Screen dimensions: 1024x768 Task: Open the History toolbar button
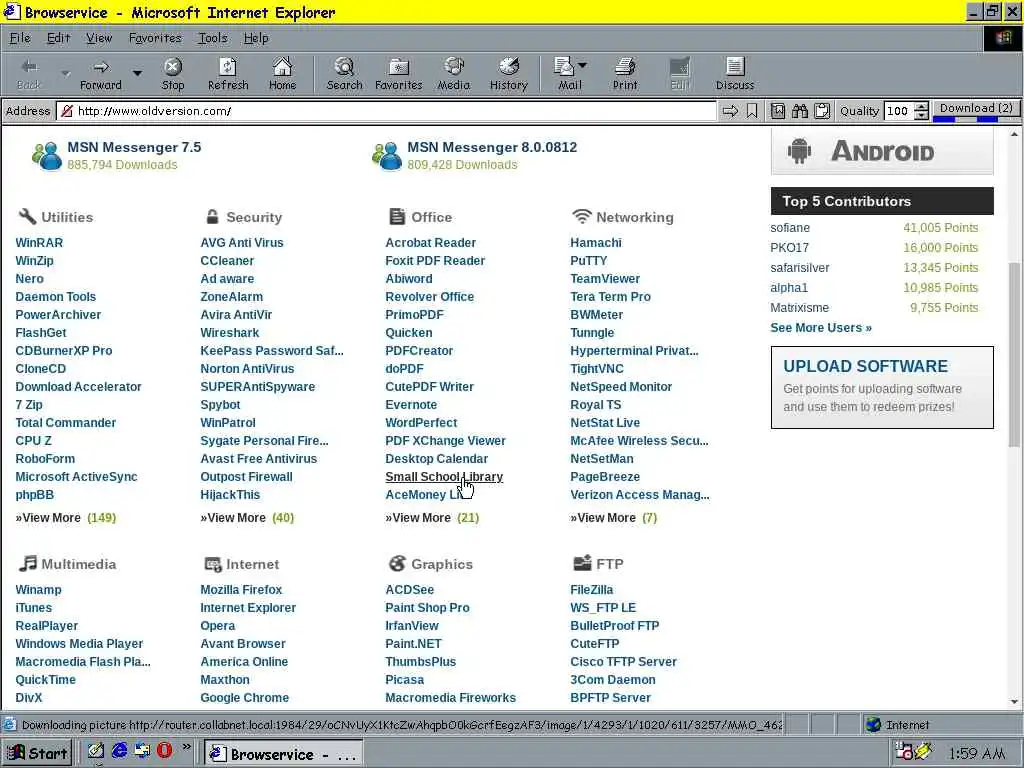(x=509, y=74)
